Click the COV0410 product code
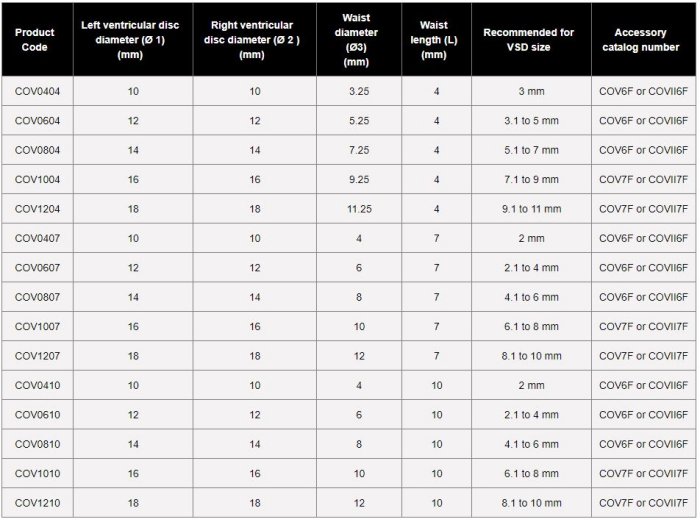This screenshot has height=522, width=700. coord(37,385)
